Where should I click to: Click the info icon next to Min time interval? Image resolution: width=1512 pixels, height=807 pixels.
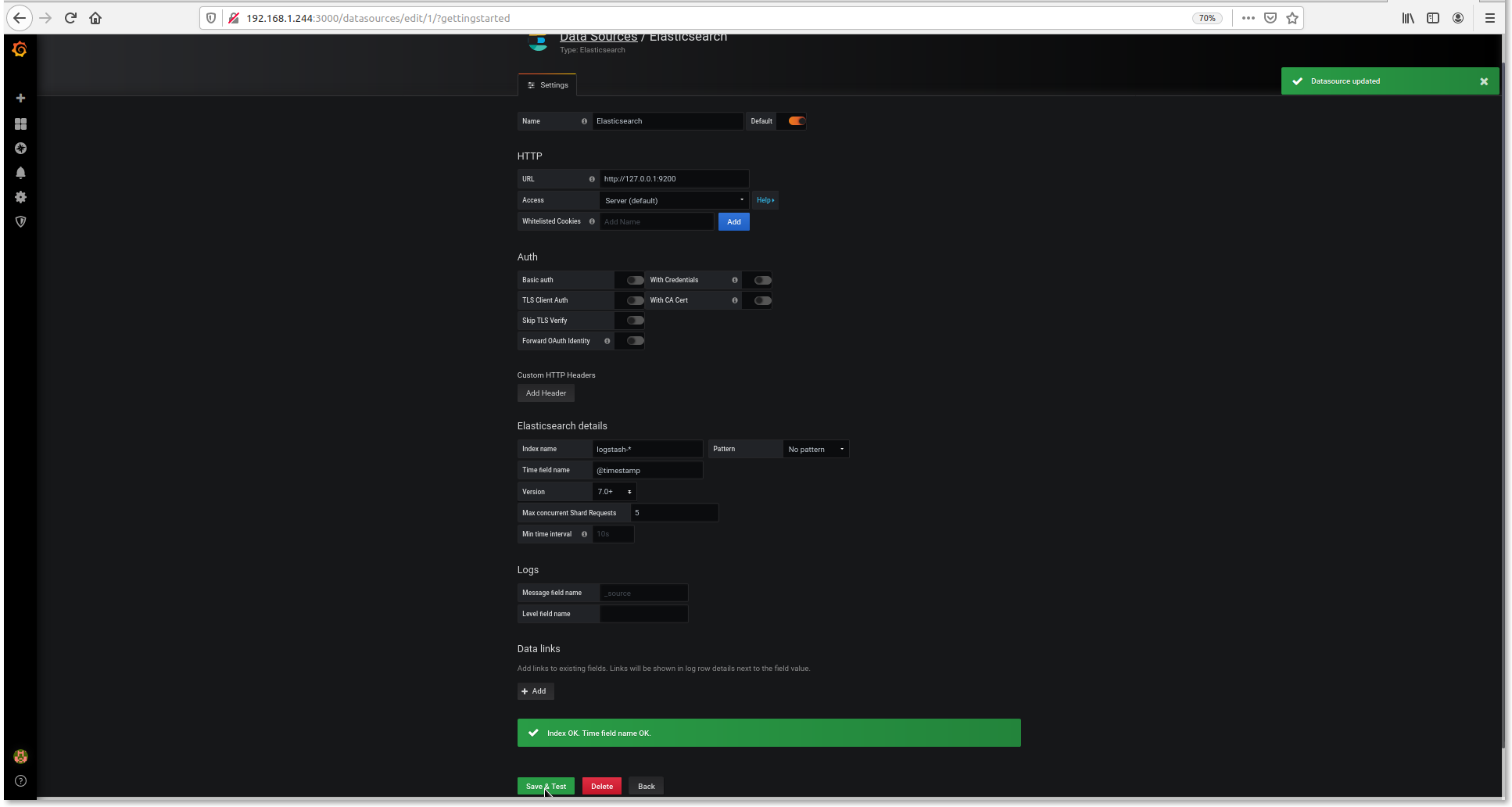coord(584,534)
